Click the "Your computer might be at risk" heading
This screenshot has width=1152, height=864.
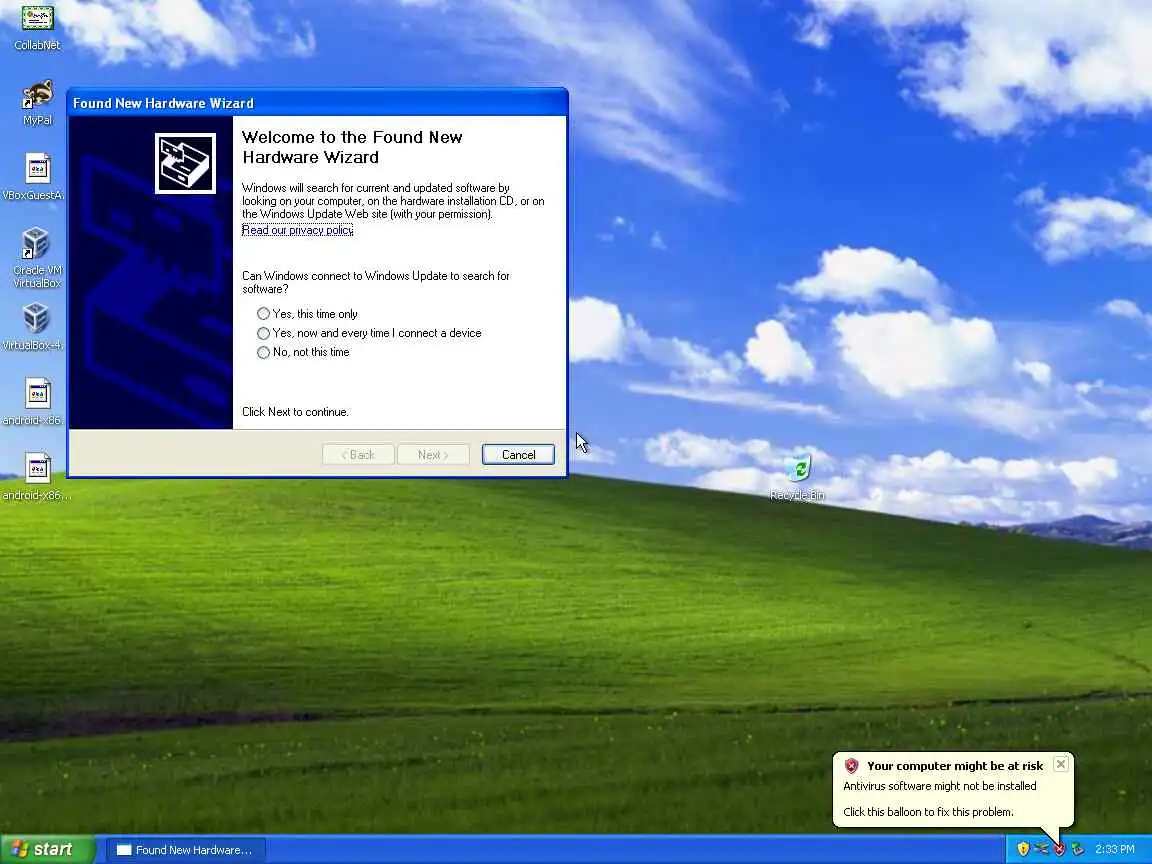pos(955,766)
